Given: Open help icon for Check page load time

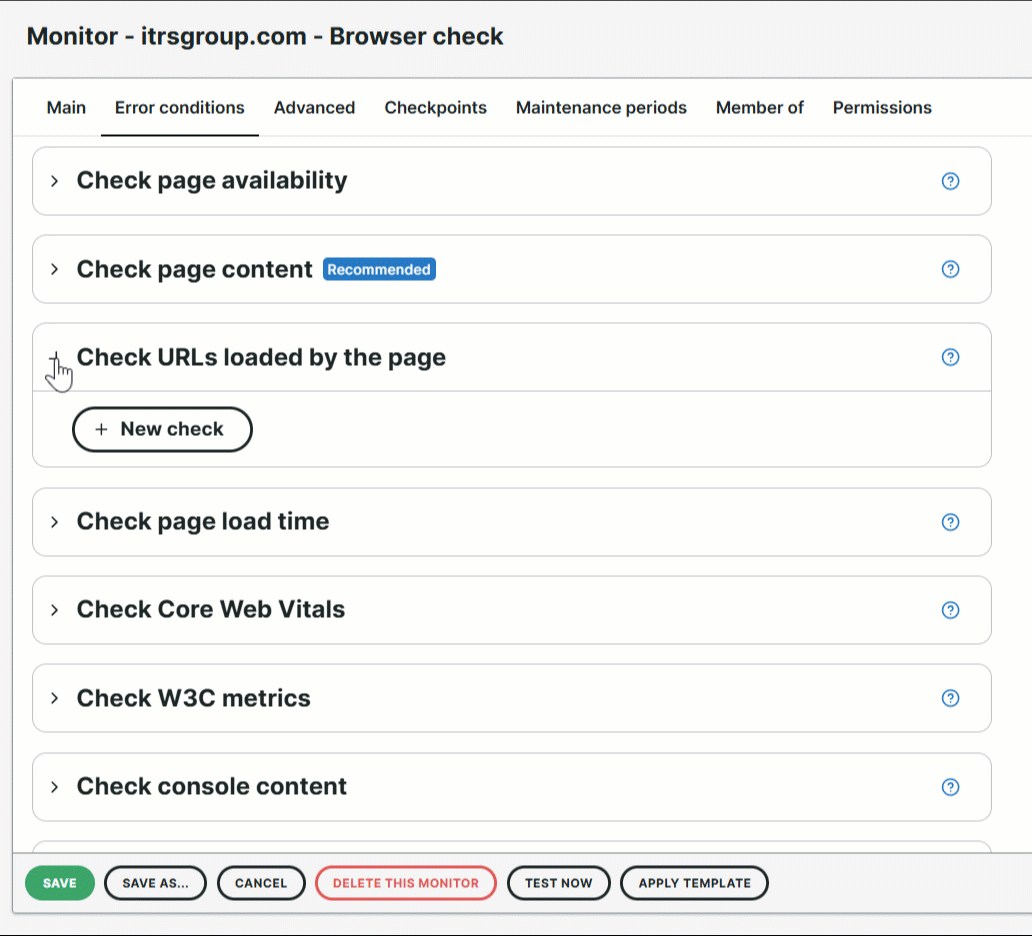Looking at the screenshot, I should (950, 522).
